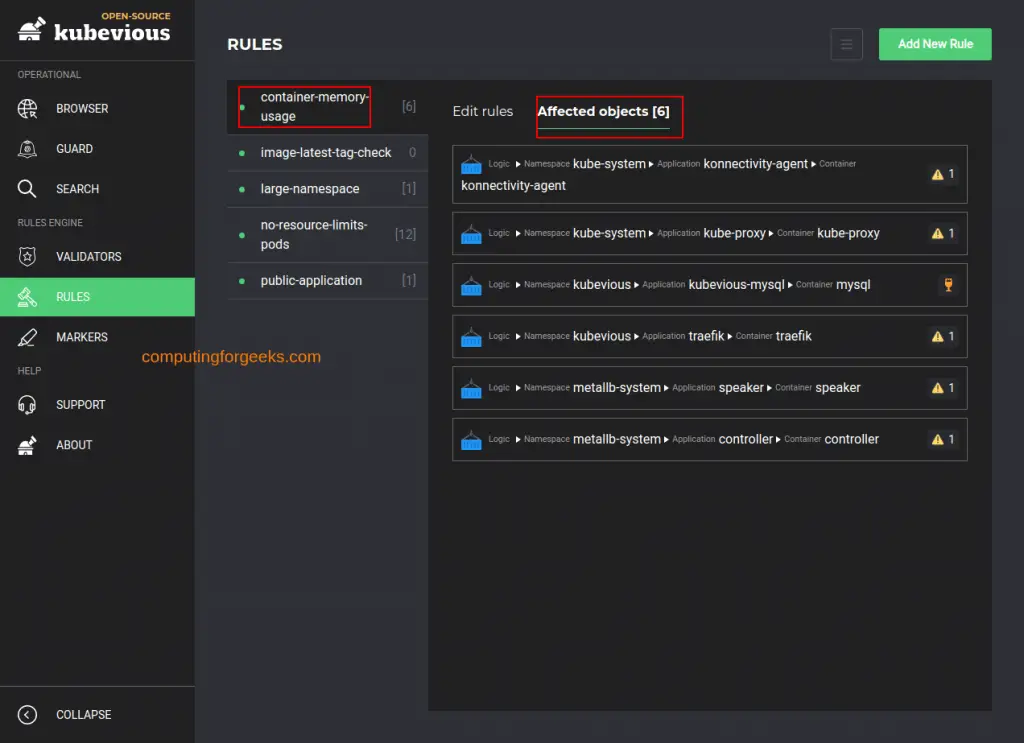Screen dimensions: 1024x743
Task: Click the Markers pen icon
Action: [x=27, y=337]
